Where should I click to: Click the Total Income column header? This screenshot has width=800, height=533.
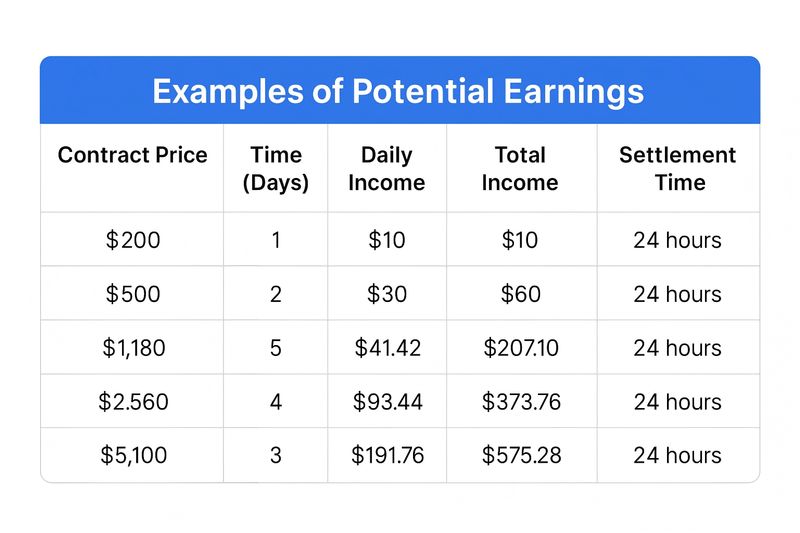[x=520, y=168]
